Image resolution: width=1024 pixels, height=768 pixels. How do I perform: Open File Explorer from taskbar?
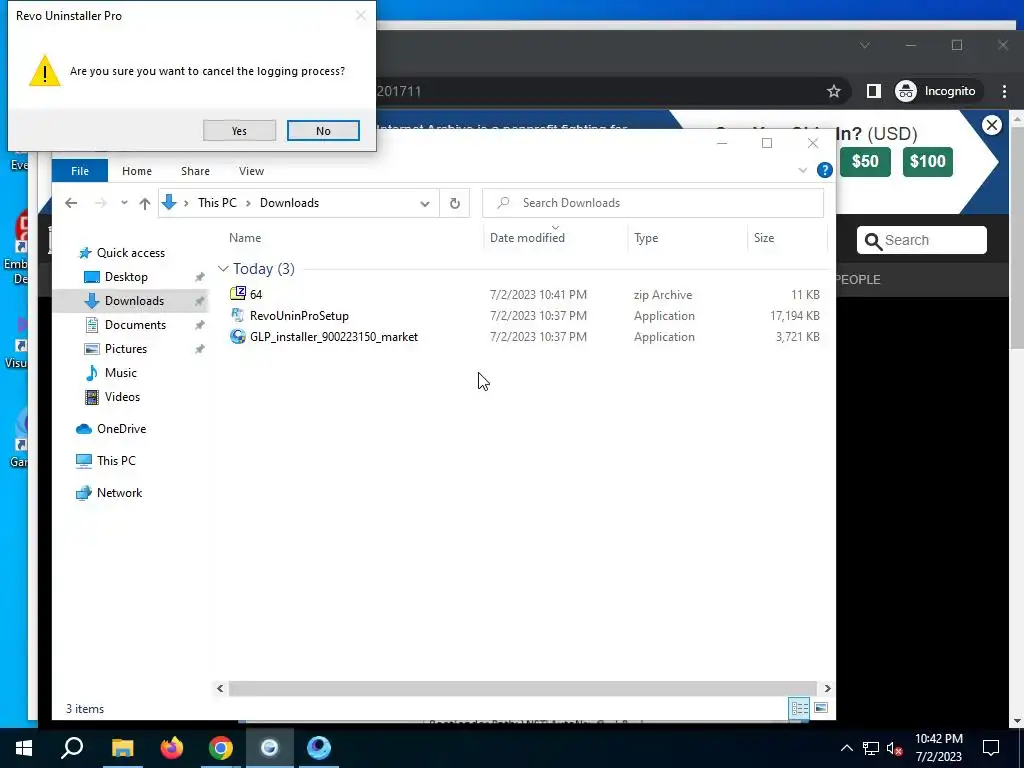[122, 748]
